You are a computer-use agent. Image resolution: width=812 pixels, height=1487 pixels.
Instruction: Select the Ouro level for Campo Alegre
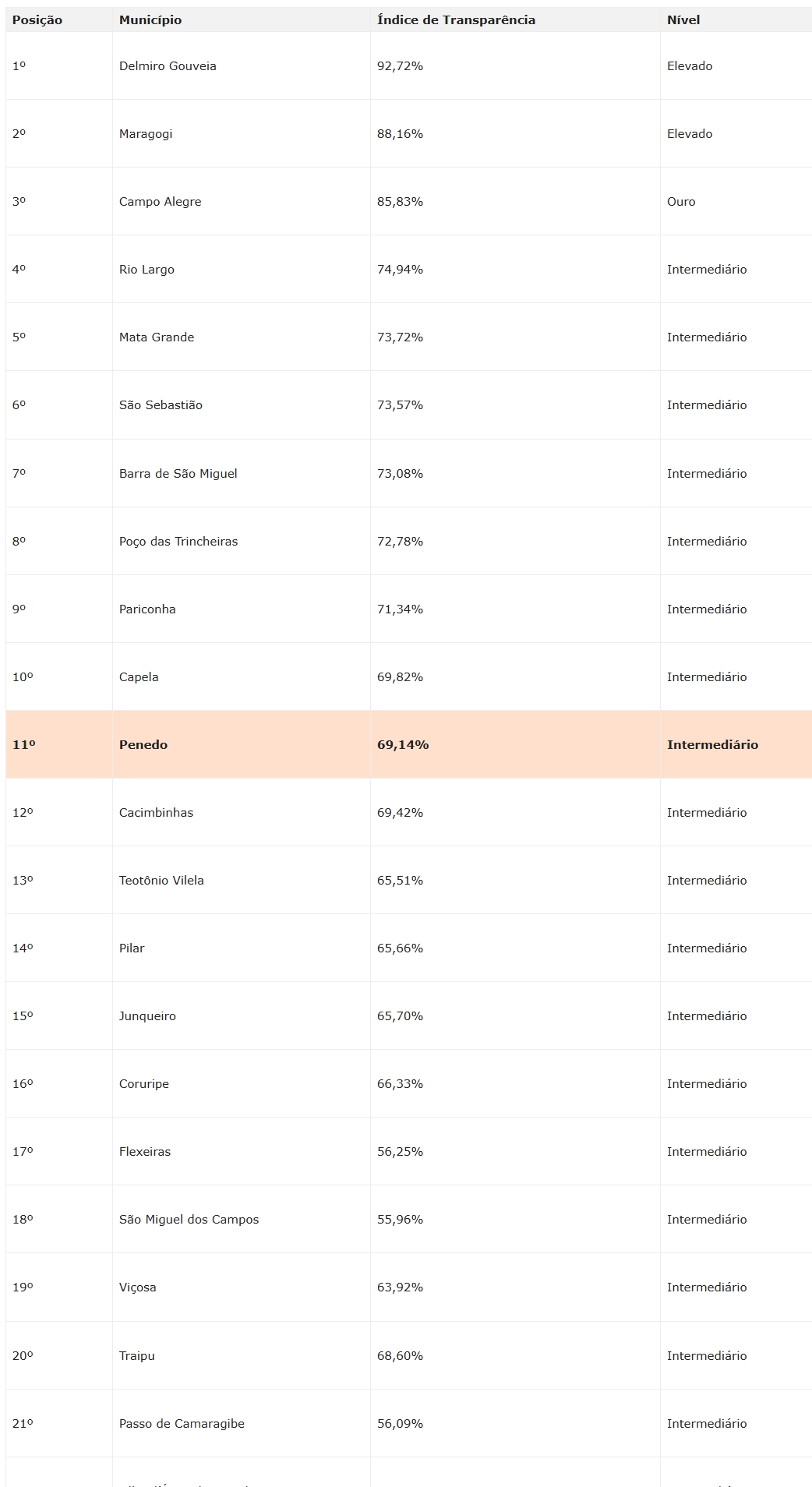[x=681, y=202]
